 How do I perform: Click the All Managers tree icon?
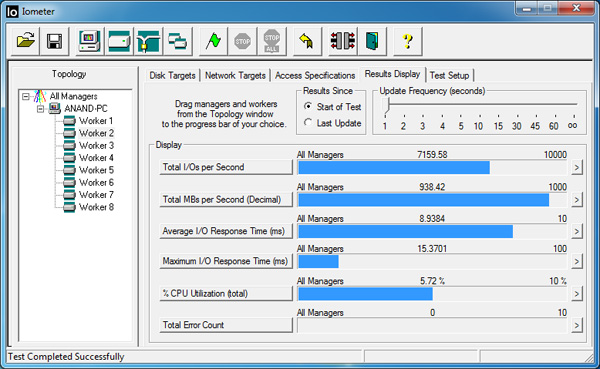click(40, 96)
